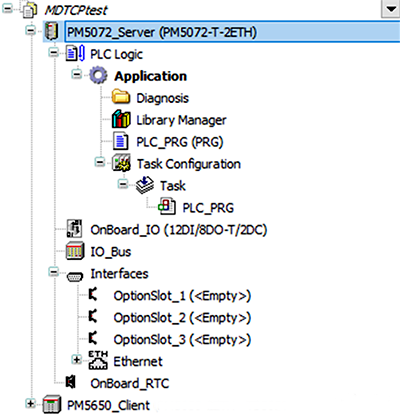The image size is (400, 418).
Task: Click the PM5650_Client device icon
Action: [52, 405]
